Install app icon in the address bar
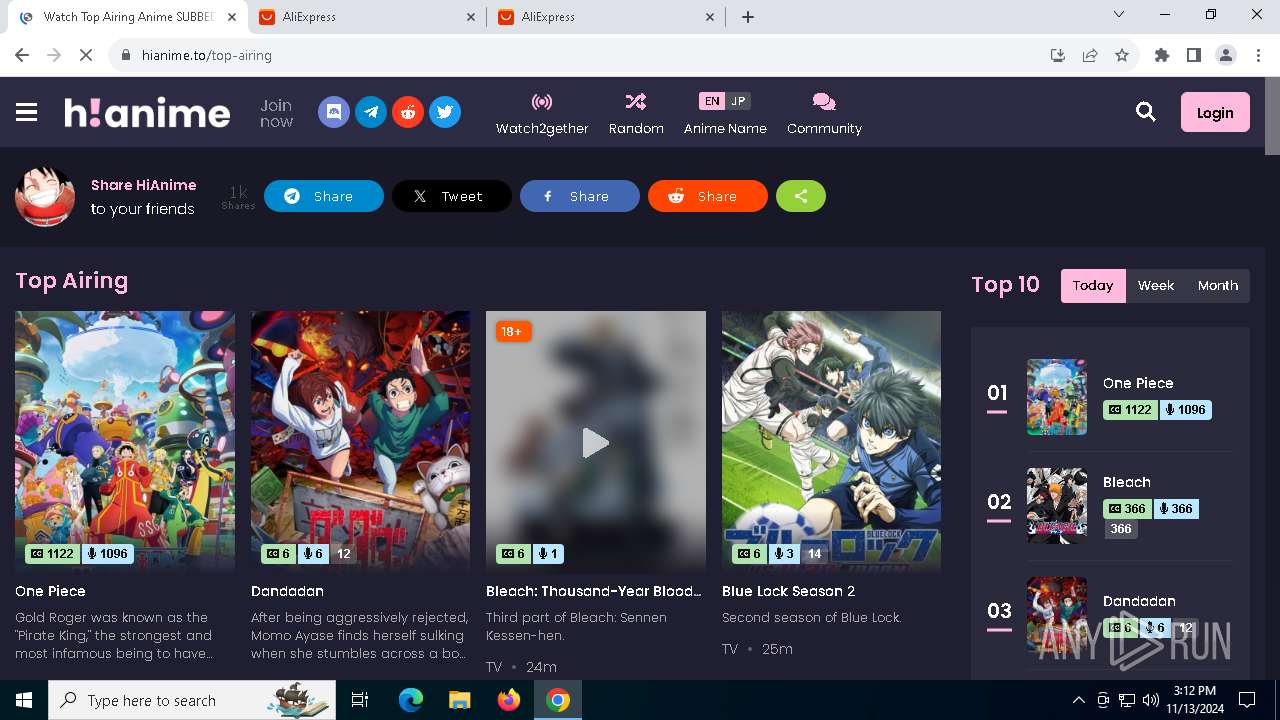 point(1058,55)
